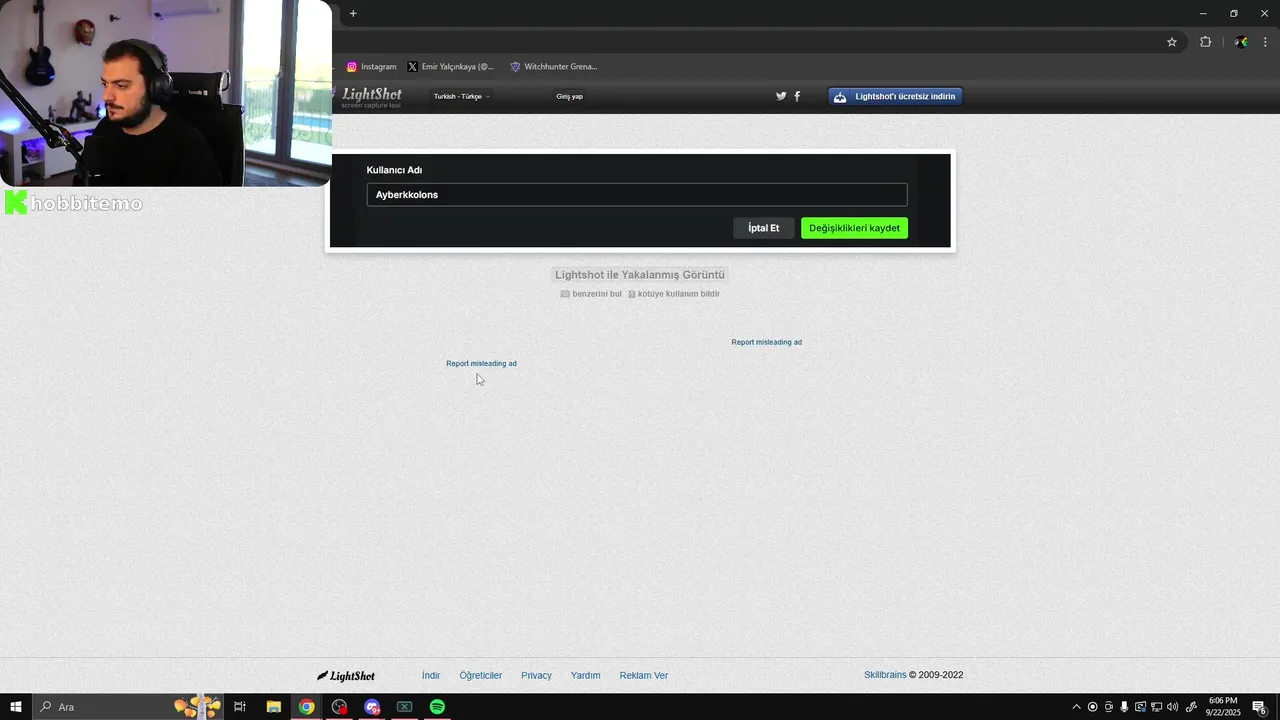Show hidden system tray icons

(1076, 707)
